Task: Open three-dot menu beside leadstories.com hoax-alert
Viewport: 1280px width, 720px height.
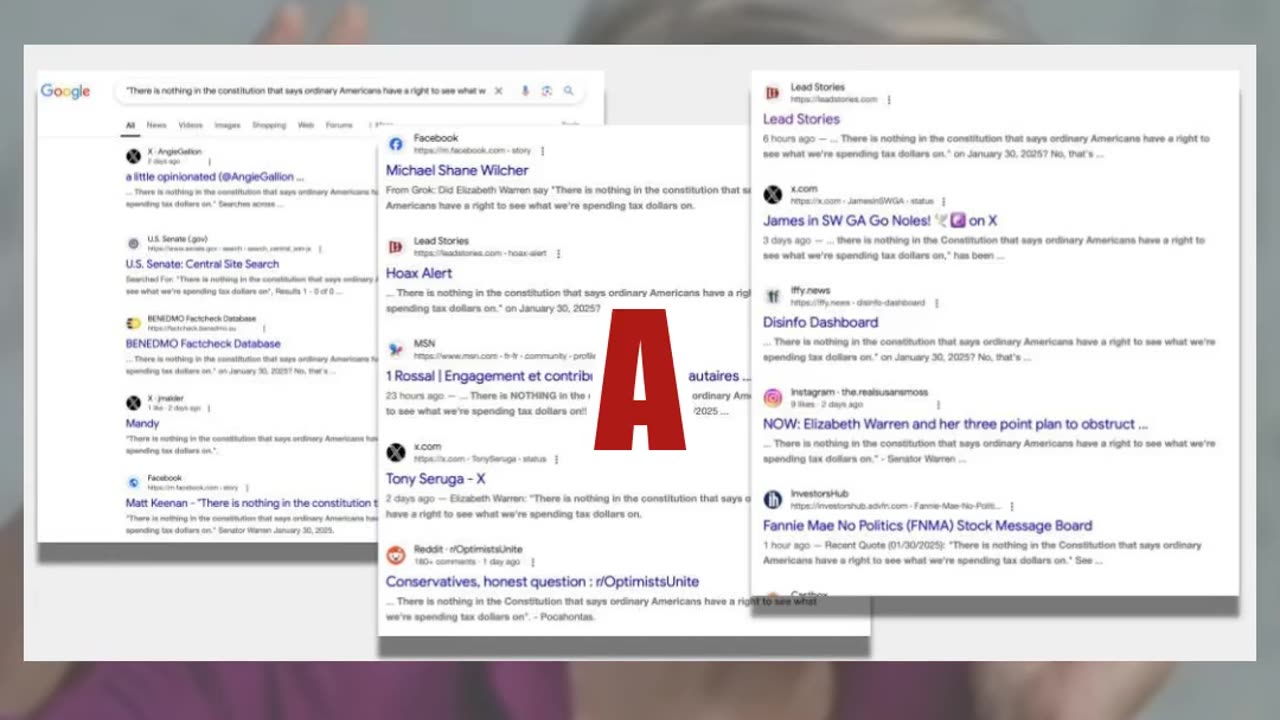Action: tap(558, 254)
